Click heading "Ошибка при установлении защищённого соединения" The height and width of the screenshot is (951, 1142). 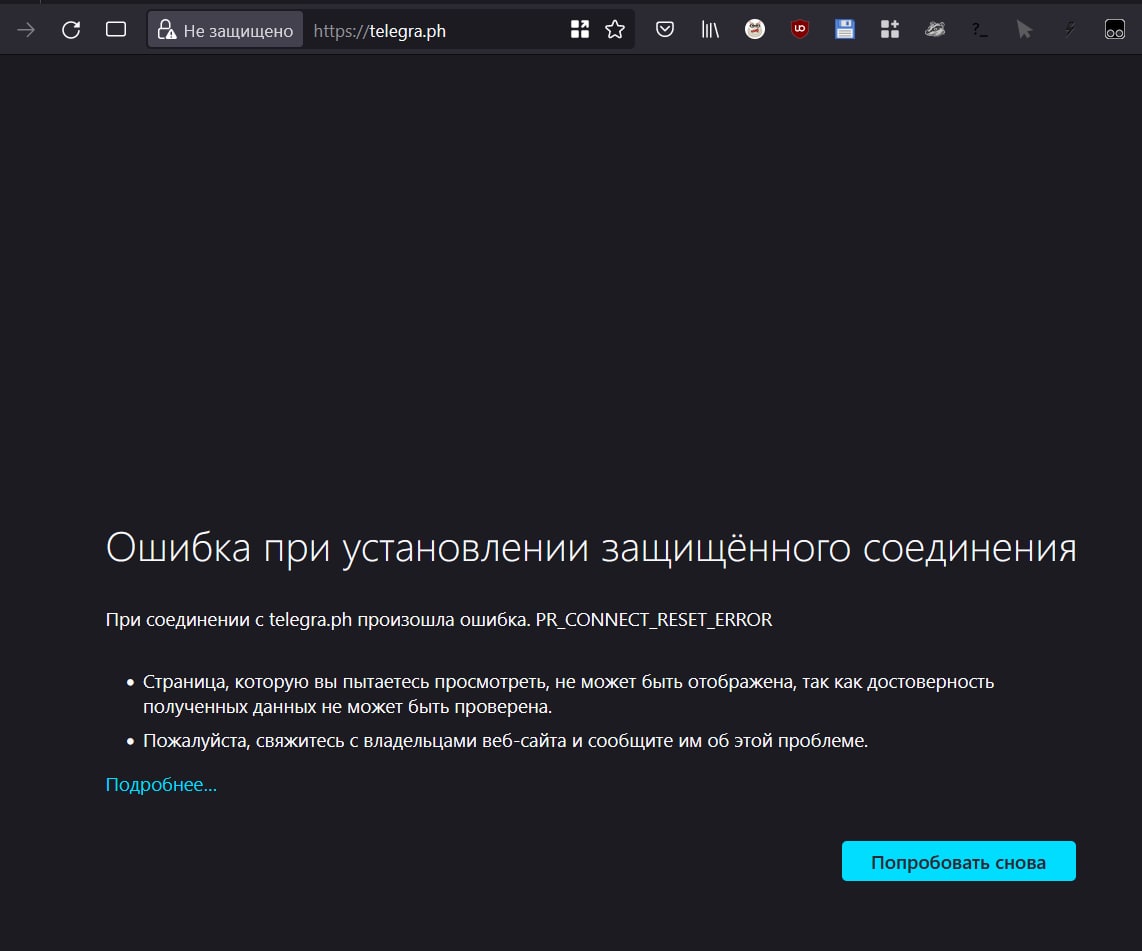pyautogui.click(x=591, y=548)
